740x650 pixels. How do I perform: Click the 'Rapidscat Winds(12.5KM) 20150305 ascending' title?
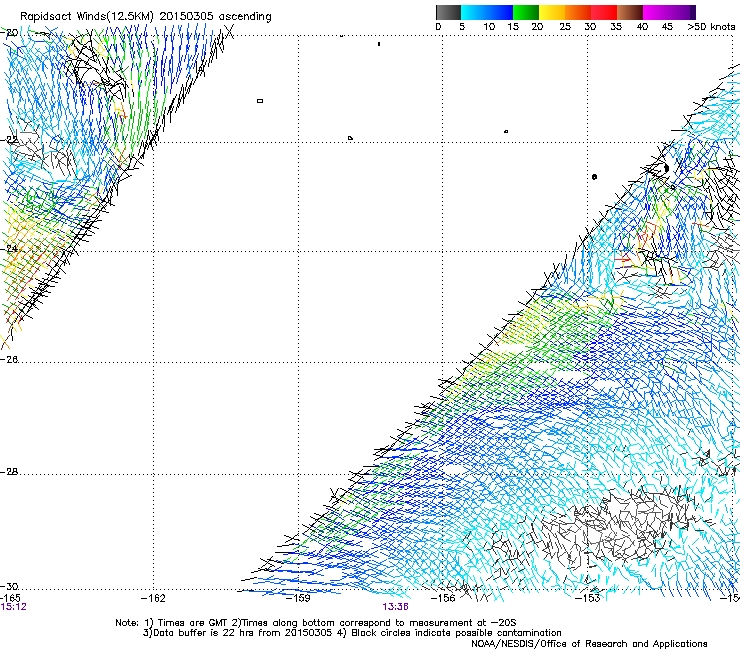point(146,17)
